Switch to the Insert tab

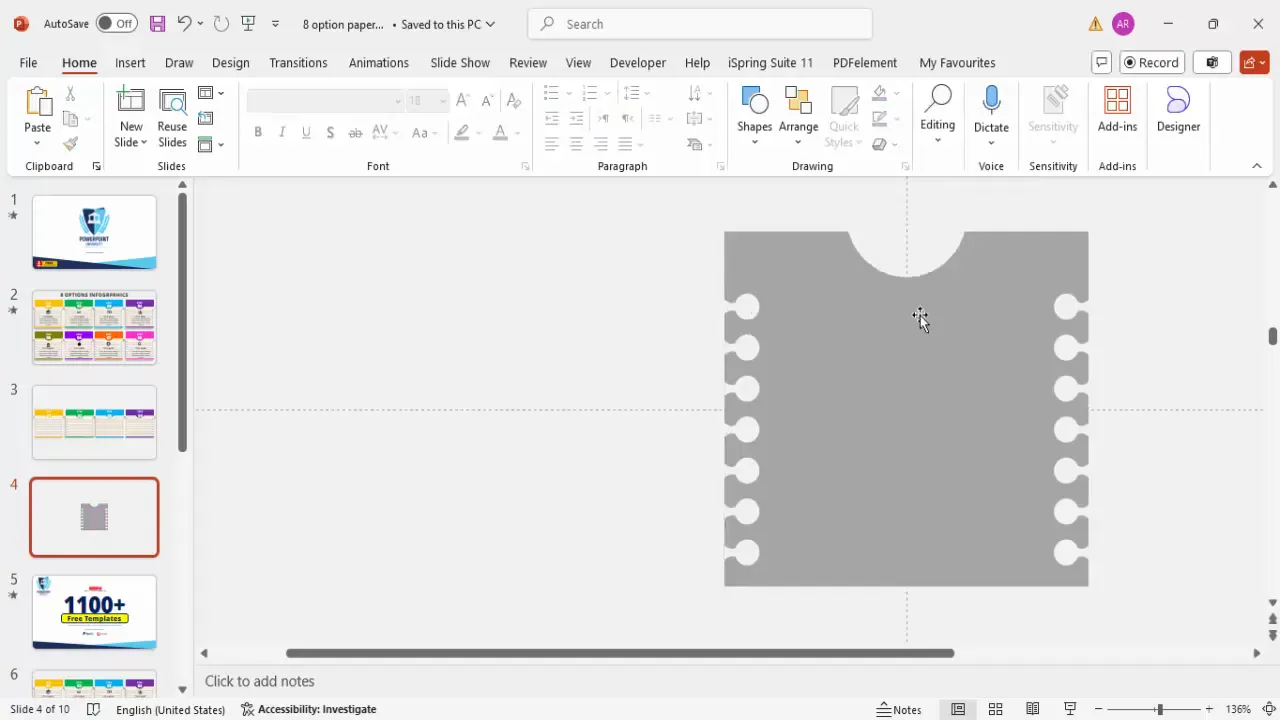[130, 62]
